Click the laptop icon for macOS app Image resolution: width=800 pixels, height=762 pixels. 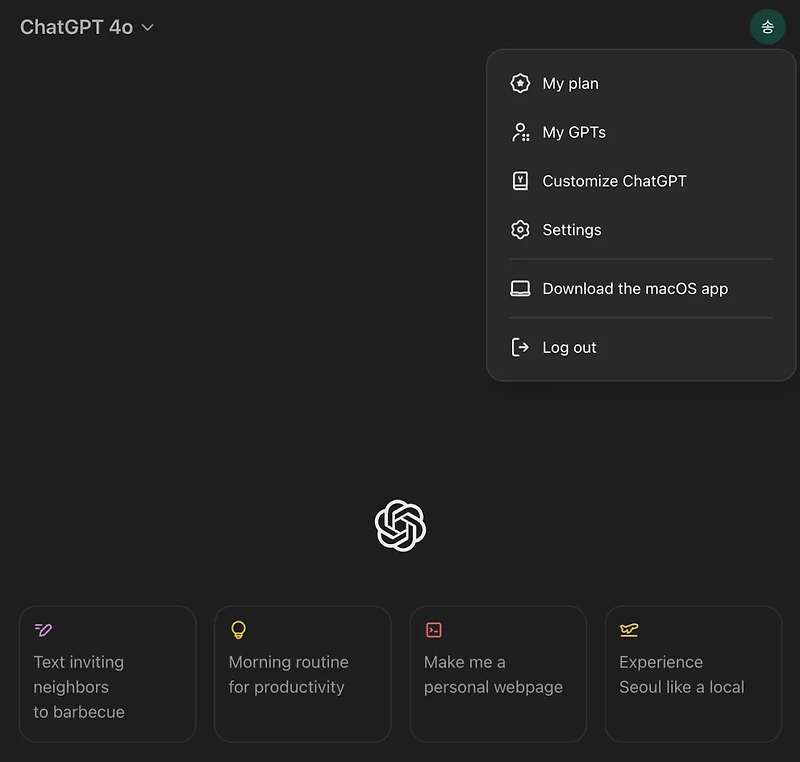(520, 288)
